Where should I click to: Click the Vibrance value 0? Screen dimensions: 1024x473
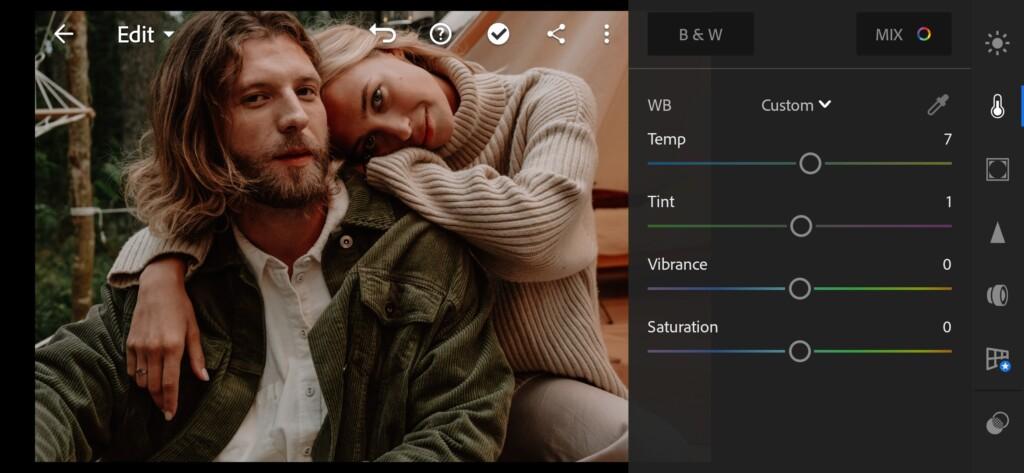(947, 265)
